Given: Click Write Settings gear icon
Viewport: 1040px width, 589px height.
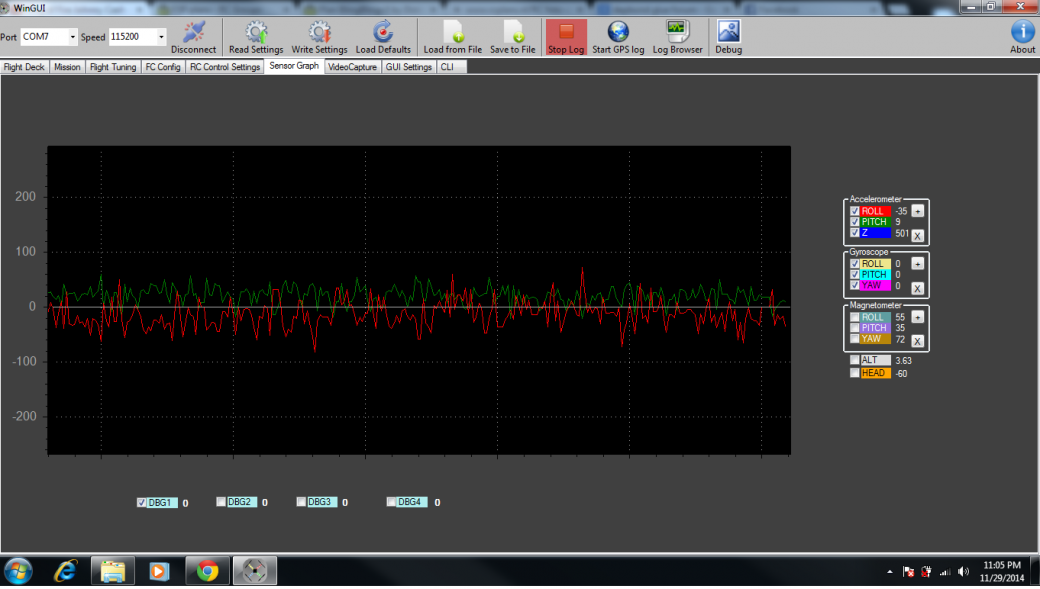Looking at the screenshot, I should tap(319, 32).
